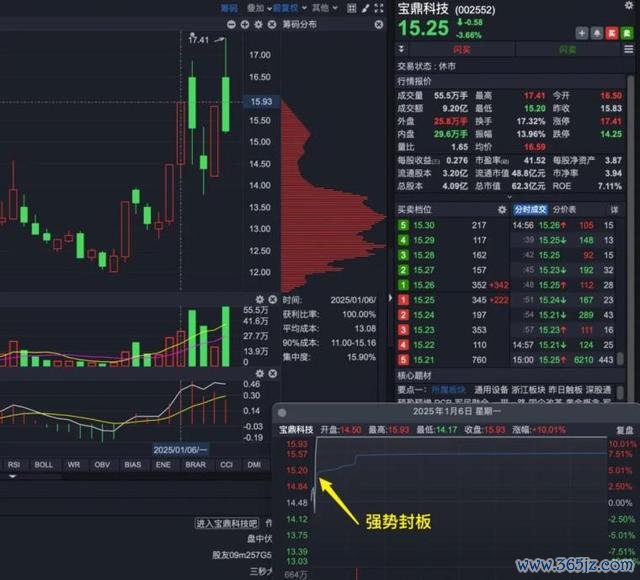This screenshot has width=640, height=580.
Task: Open MACD panel settings gear
Action: coord(260,373)
